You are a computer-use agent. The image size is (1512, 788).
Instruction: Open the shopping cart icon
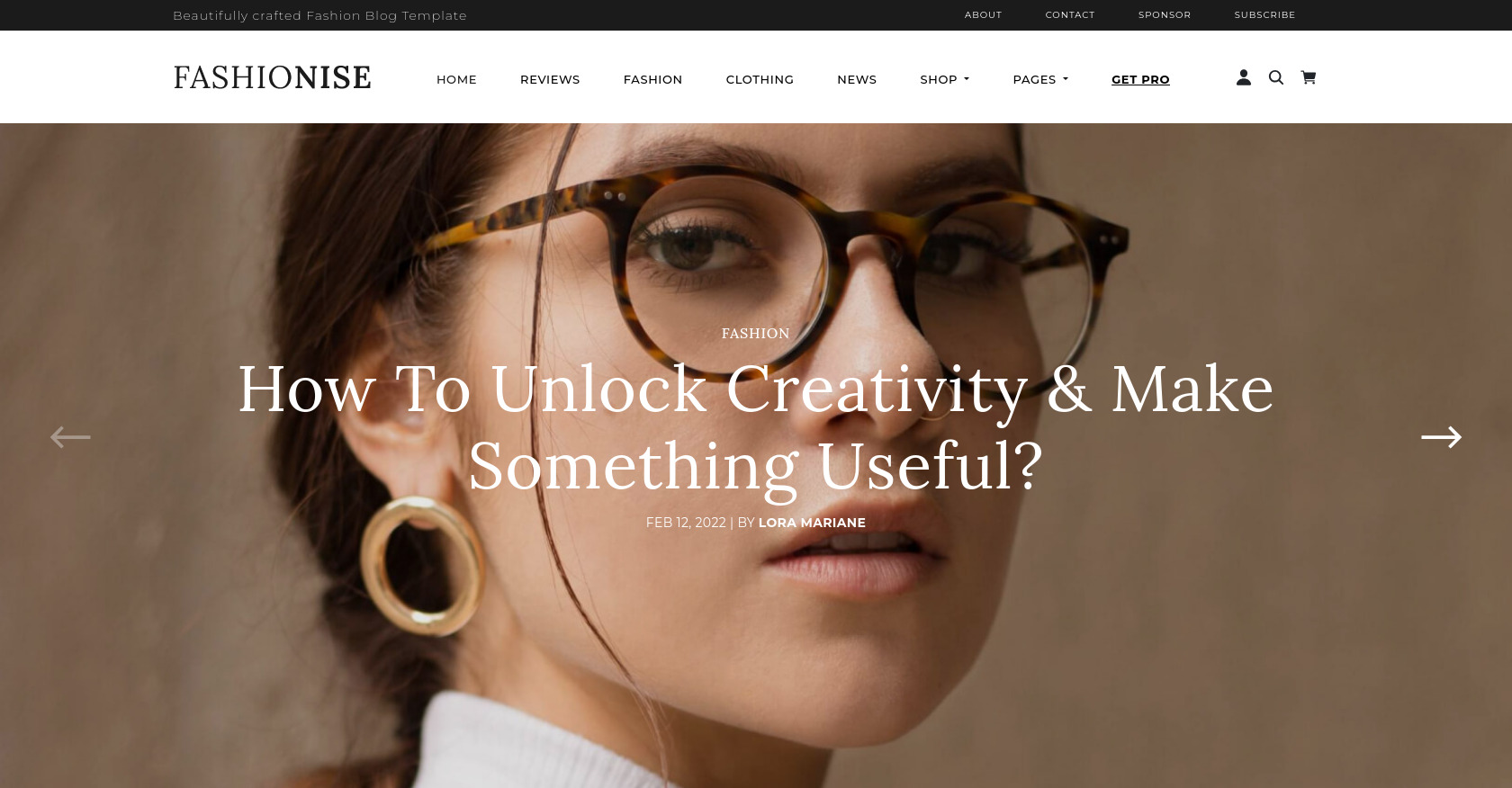[1309, 78]
